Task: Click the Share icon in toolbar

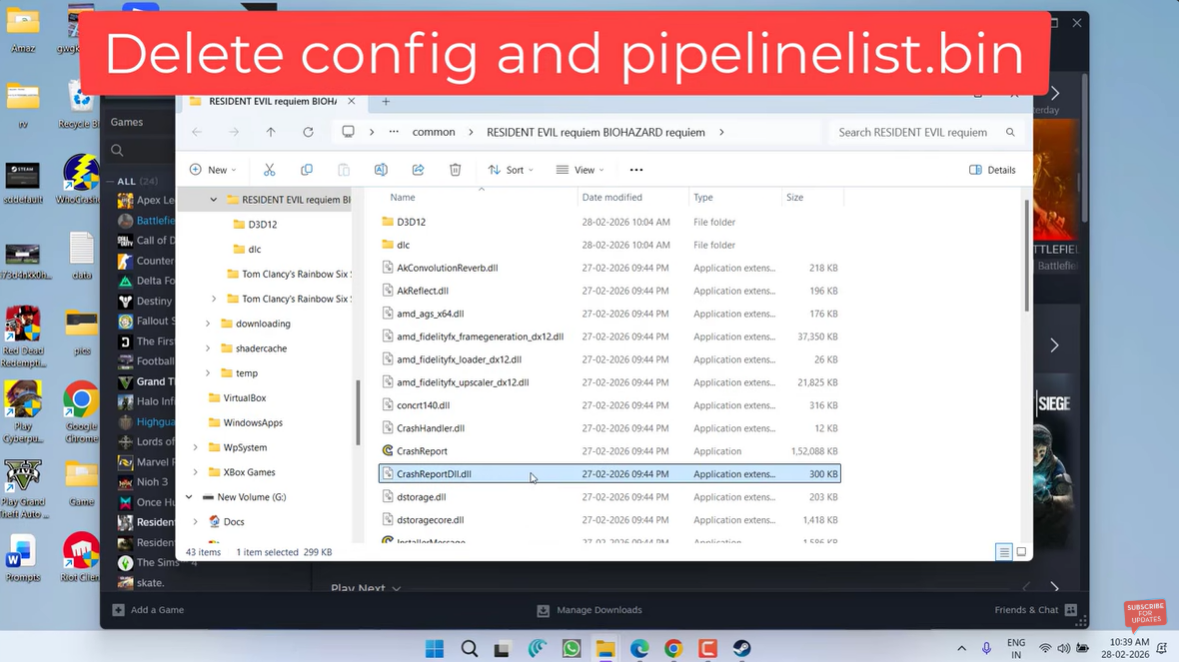Action: (x=418, y=170)
